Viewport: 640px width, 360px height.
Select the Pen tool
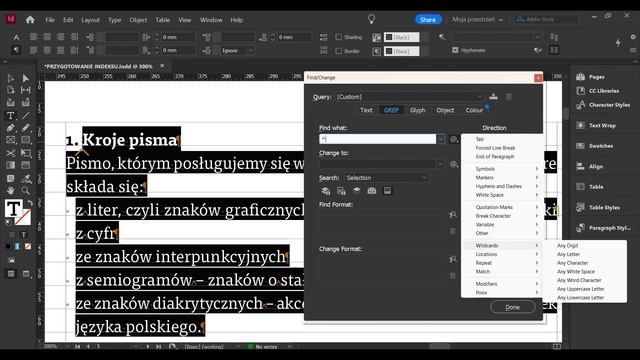click(11, 128)
